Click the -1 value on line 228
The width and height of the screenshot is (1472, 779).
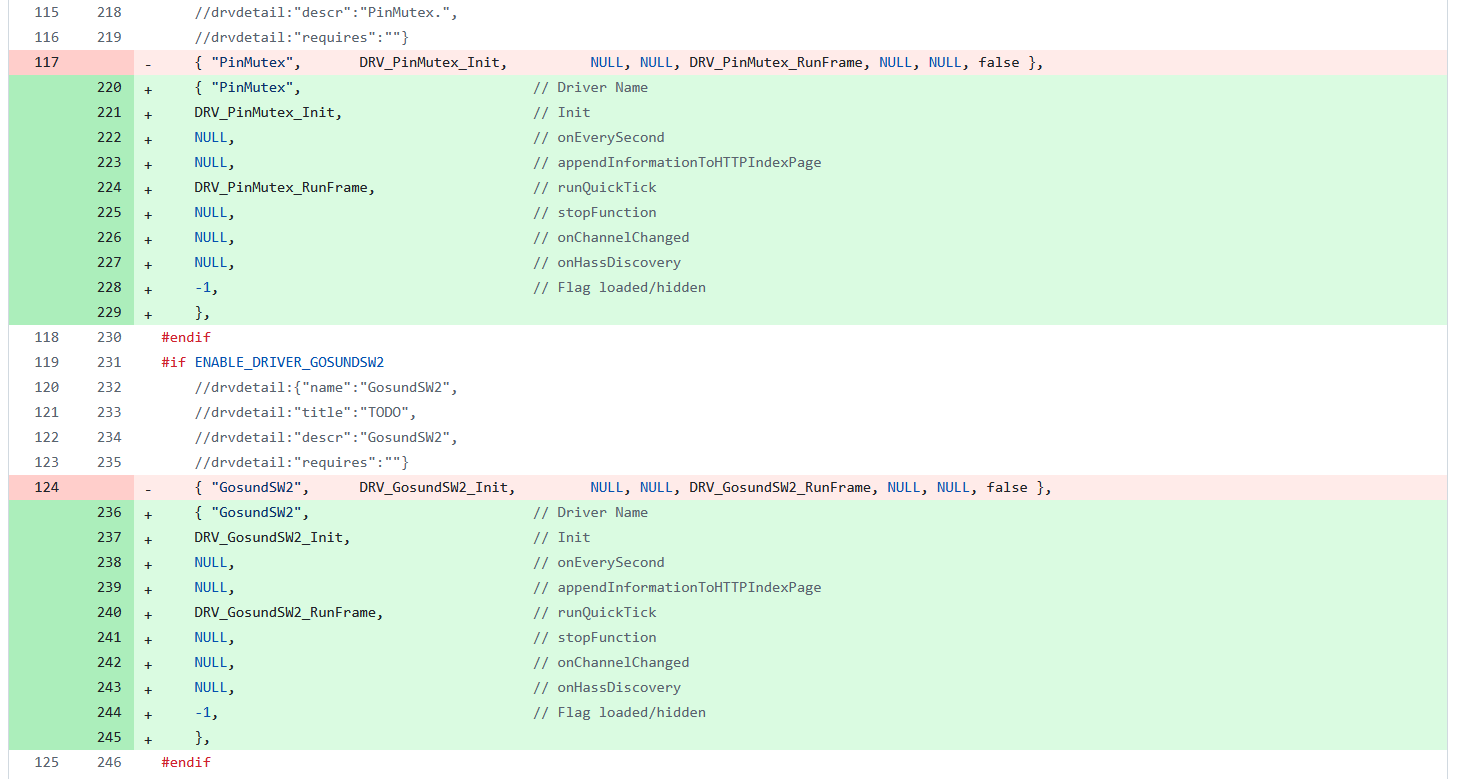click(x=205, y=287)
